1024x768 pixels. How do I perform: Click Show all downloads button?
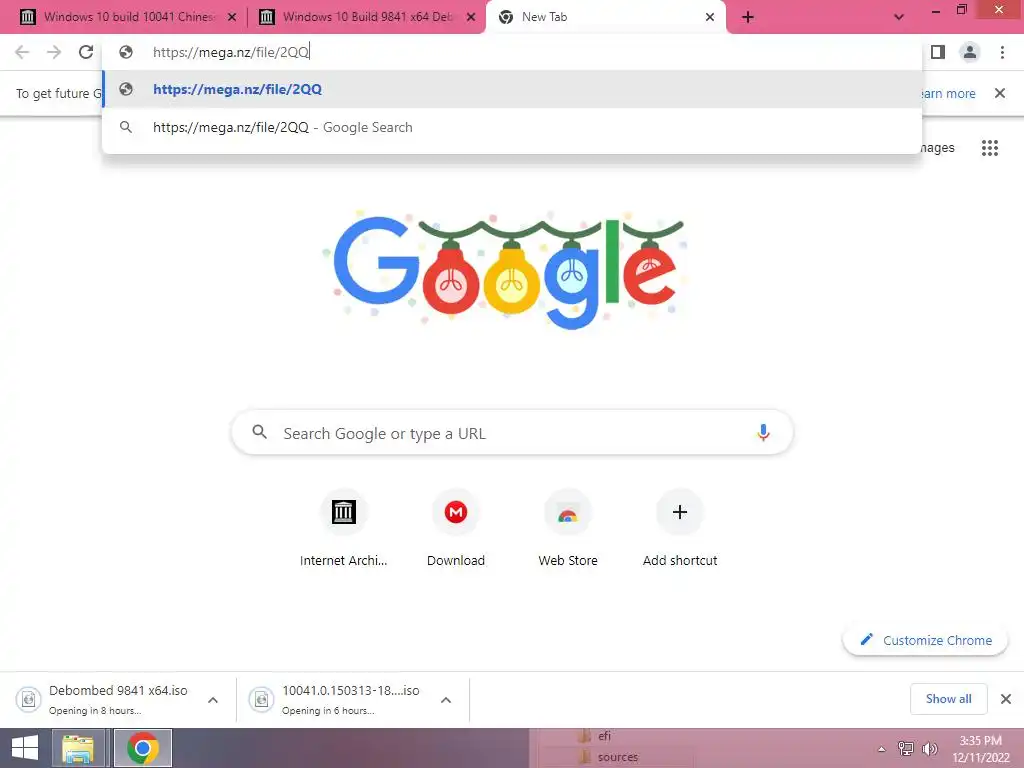pyautogui.click(x=948, y=699)
